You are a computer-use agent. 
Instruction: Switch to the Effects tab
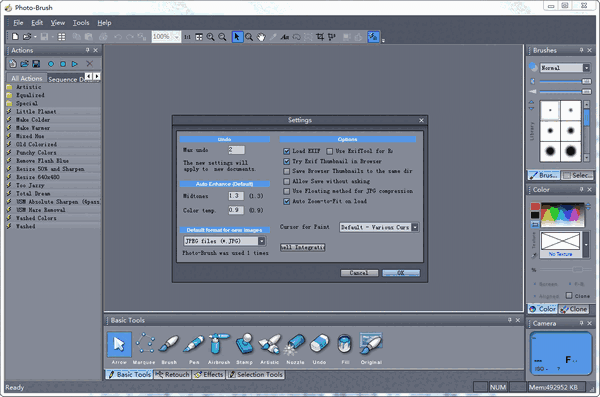209,374
